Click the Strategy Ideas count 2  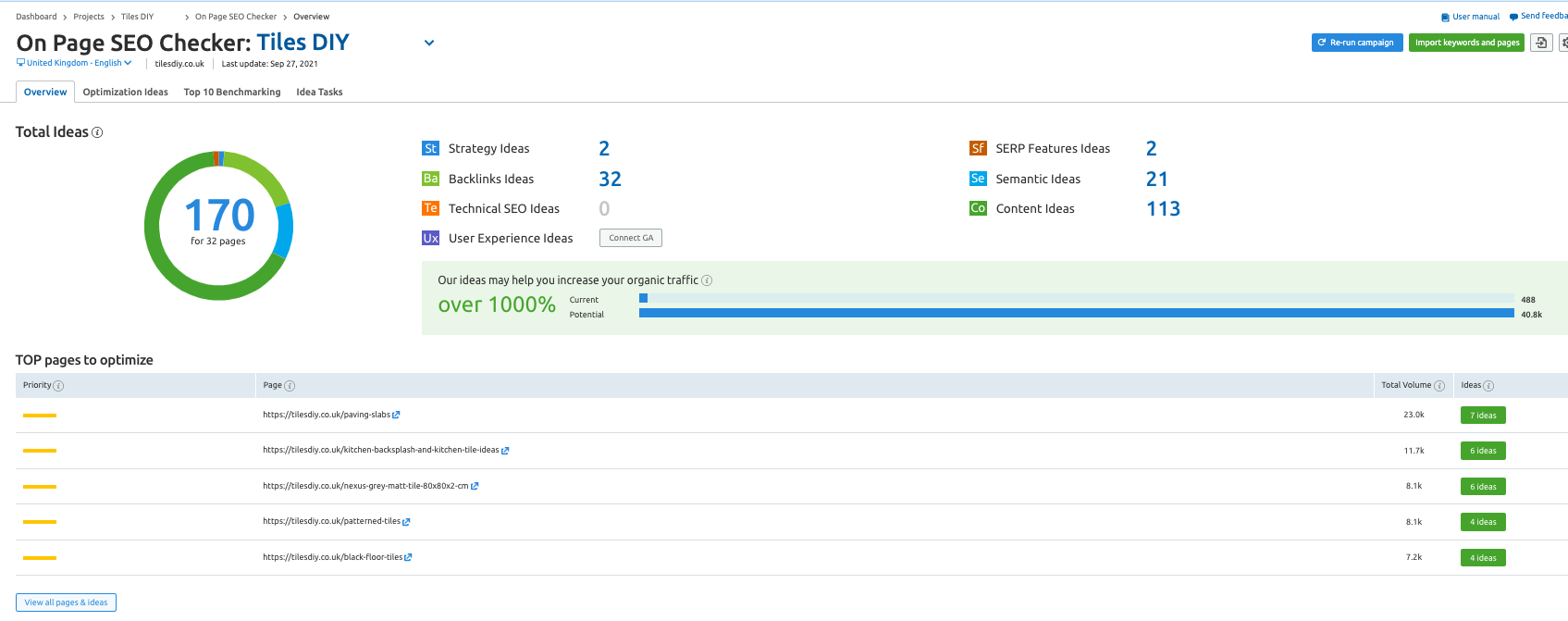click(604, 148)
